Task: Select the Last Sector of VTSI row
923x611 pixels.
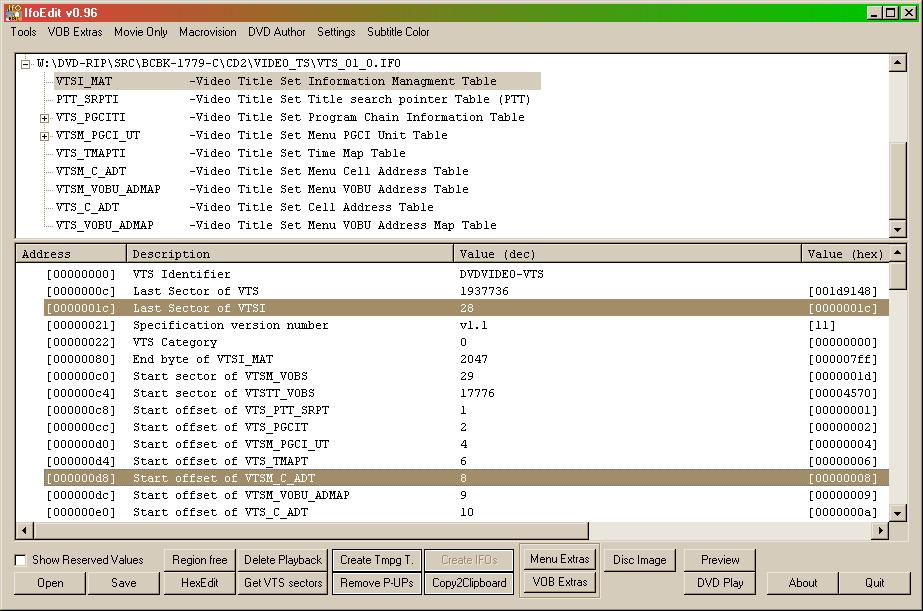Action: coord(466,308)
